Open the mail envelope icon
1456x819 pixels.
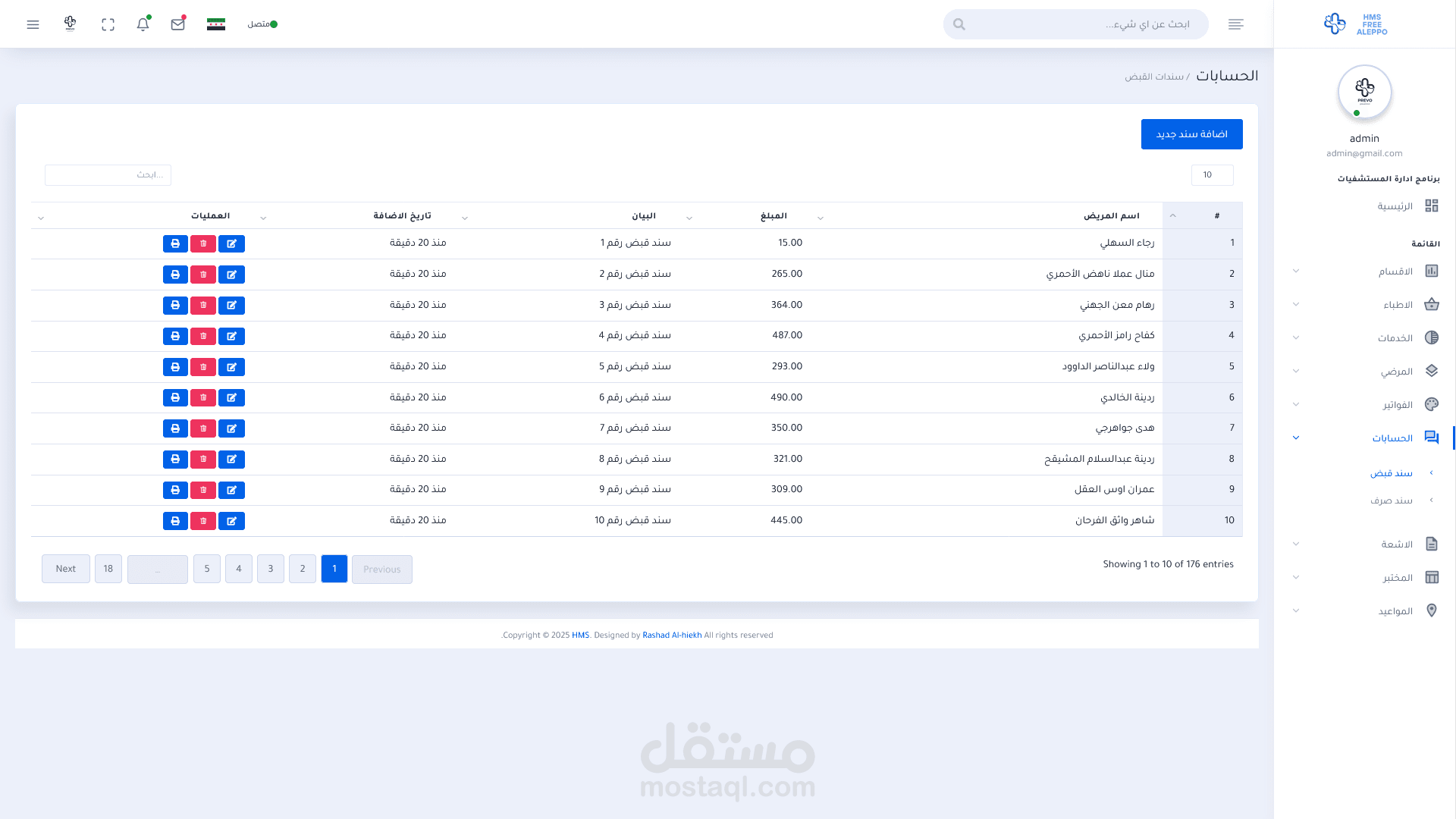coord(177,24)
